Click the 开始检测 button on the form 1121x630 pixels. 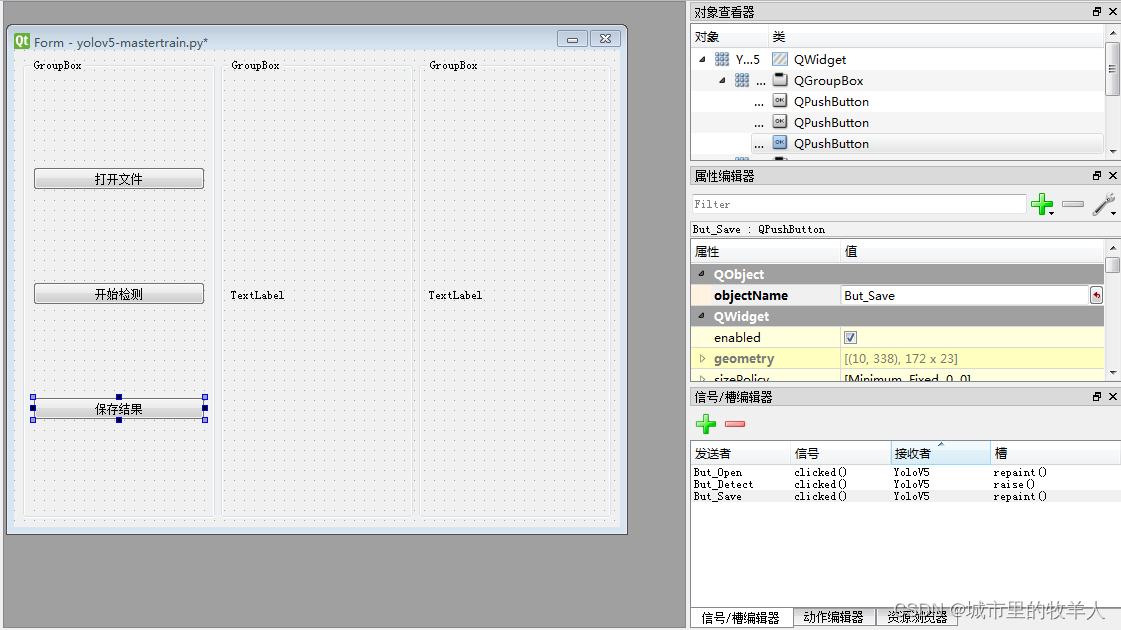click(x=119, y=294)
